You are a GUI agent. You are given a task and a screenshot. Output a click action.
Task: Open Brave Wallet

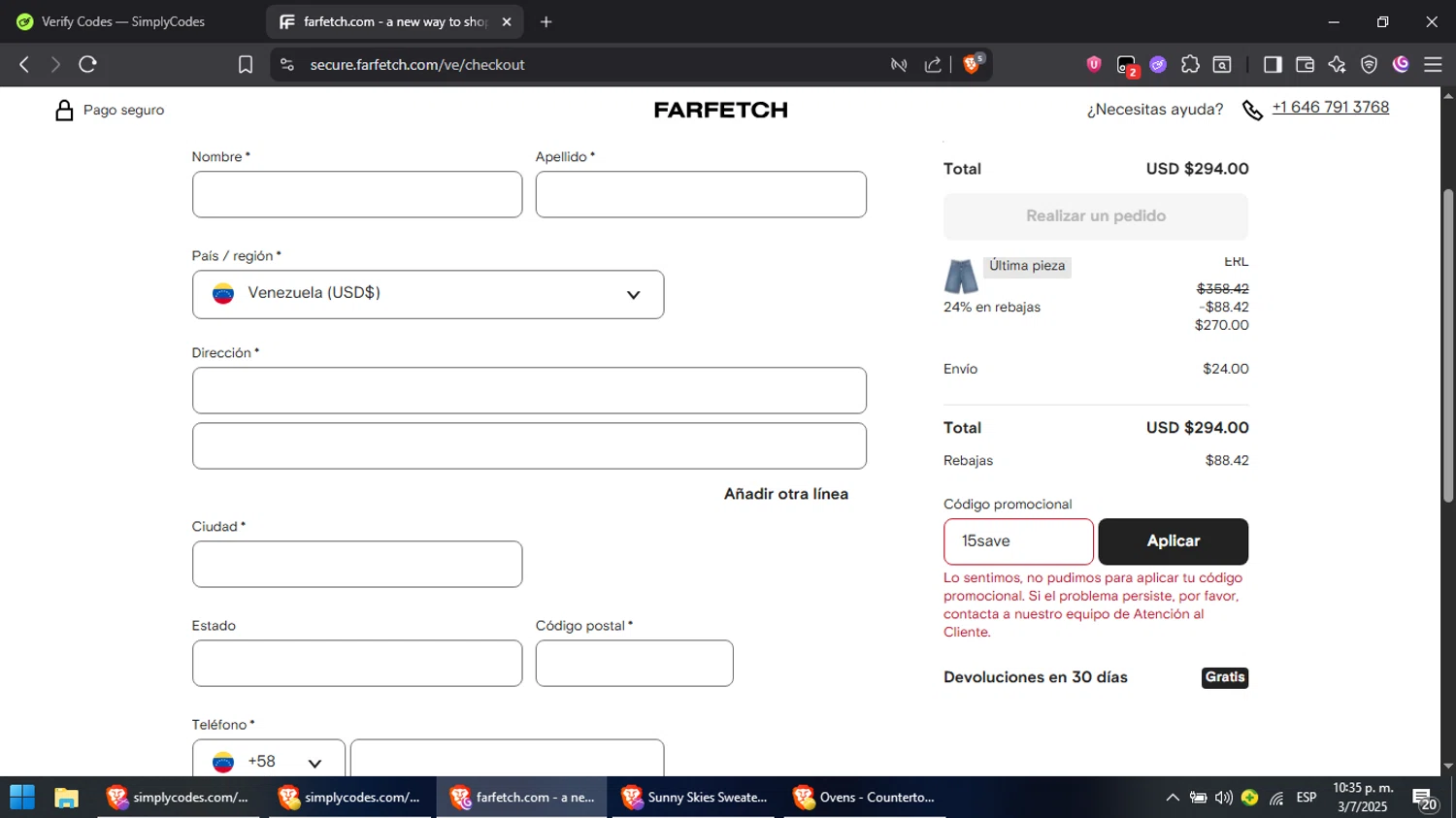point(1305,64)
